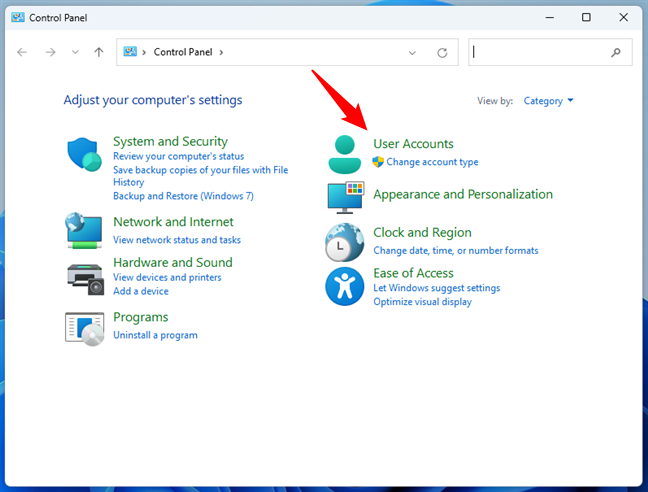Viewport: 648px width, 492px height.
Task: Open Ease of Access category
Action: [413, 273]
